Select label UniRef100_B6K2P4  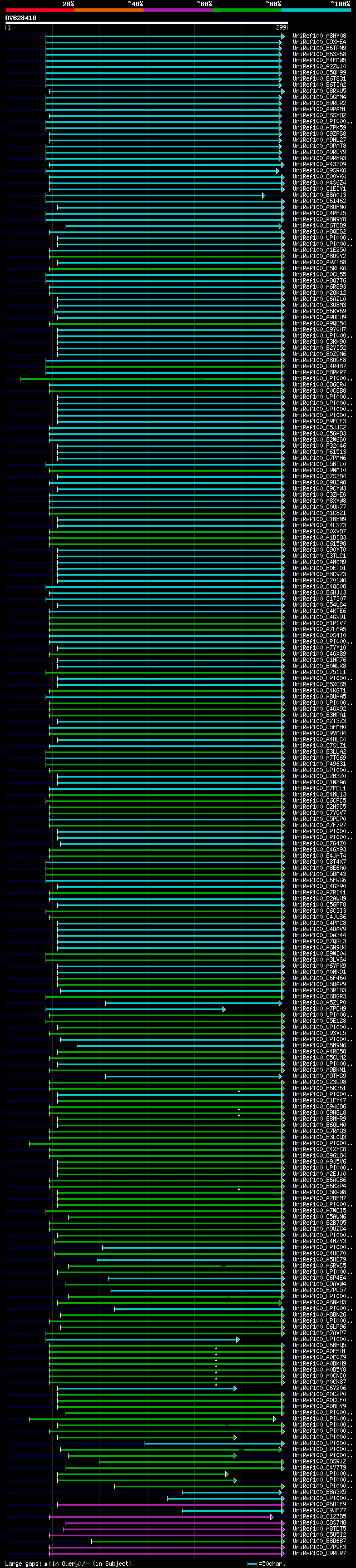click(319, 1186)
